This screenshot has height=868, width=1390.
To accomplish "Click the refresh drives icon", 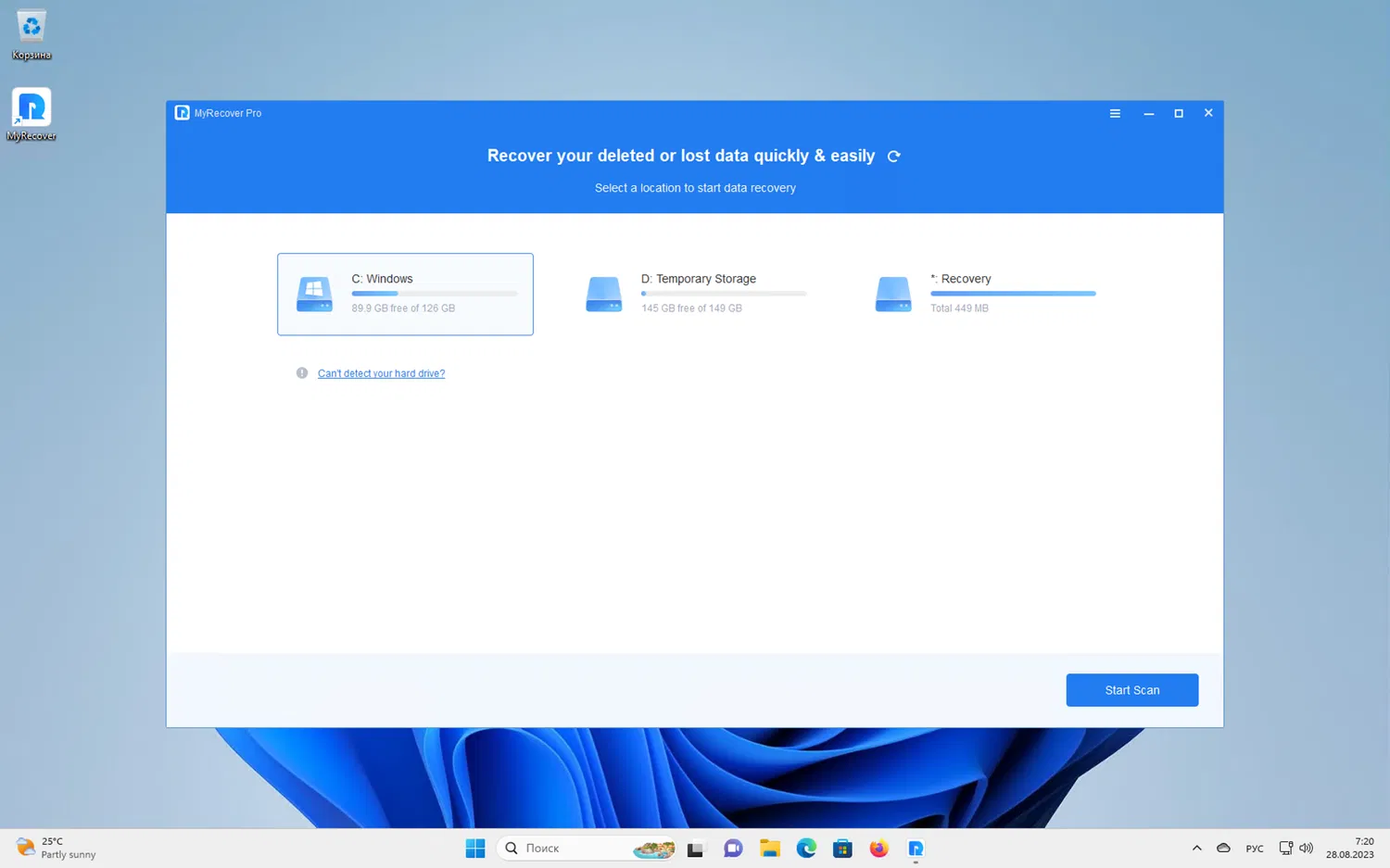I will (x=893, y=156).
